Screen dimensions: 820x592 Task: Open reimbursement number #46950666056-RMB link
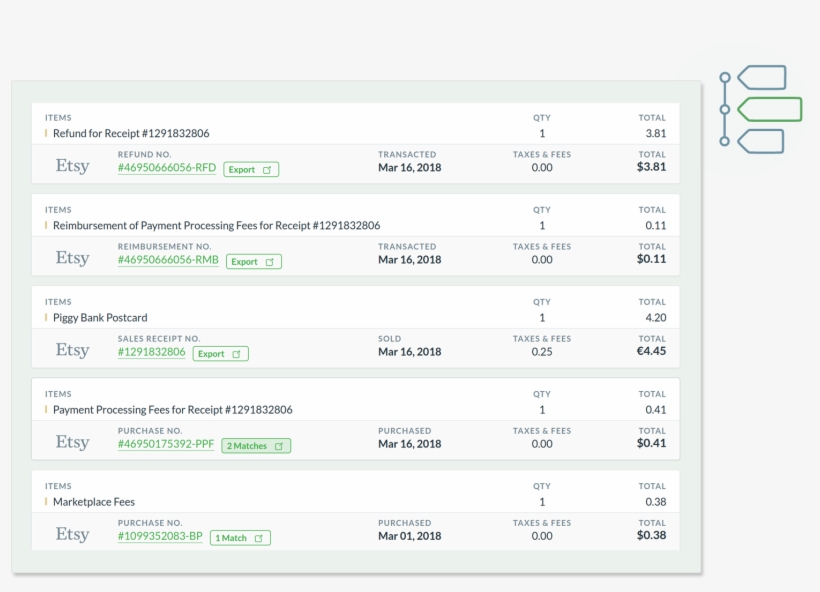168,260
